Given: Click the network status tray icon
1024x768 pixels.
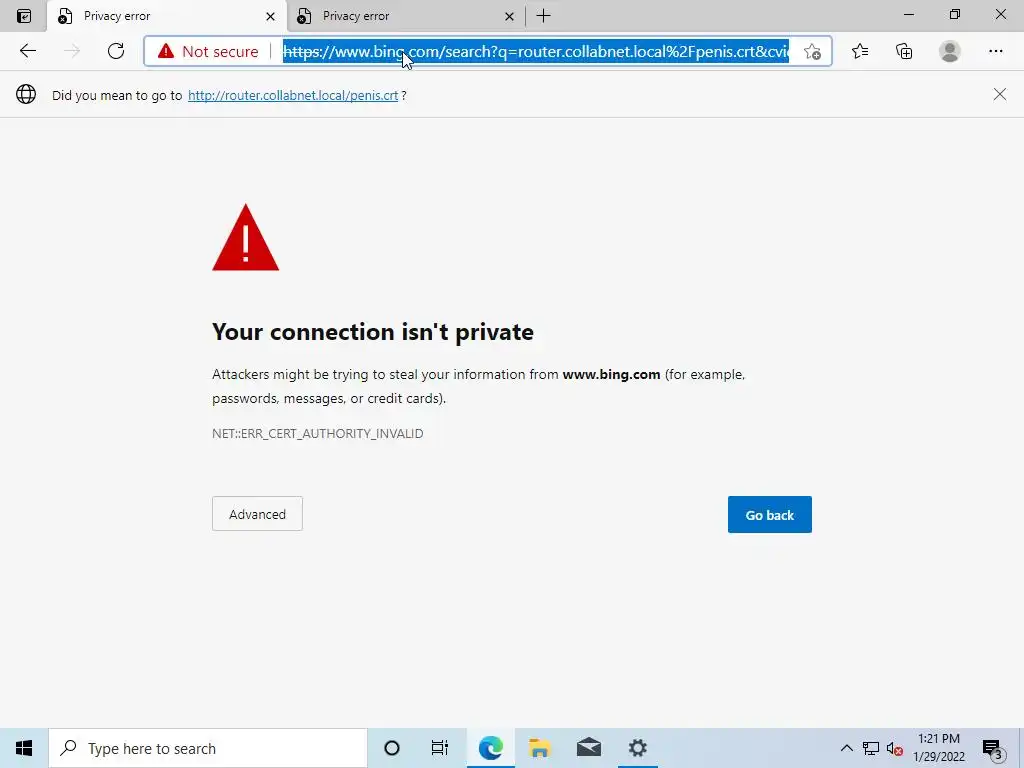Looking at the screenshot, I should [871, 748].
